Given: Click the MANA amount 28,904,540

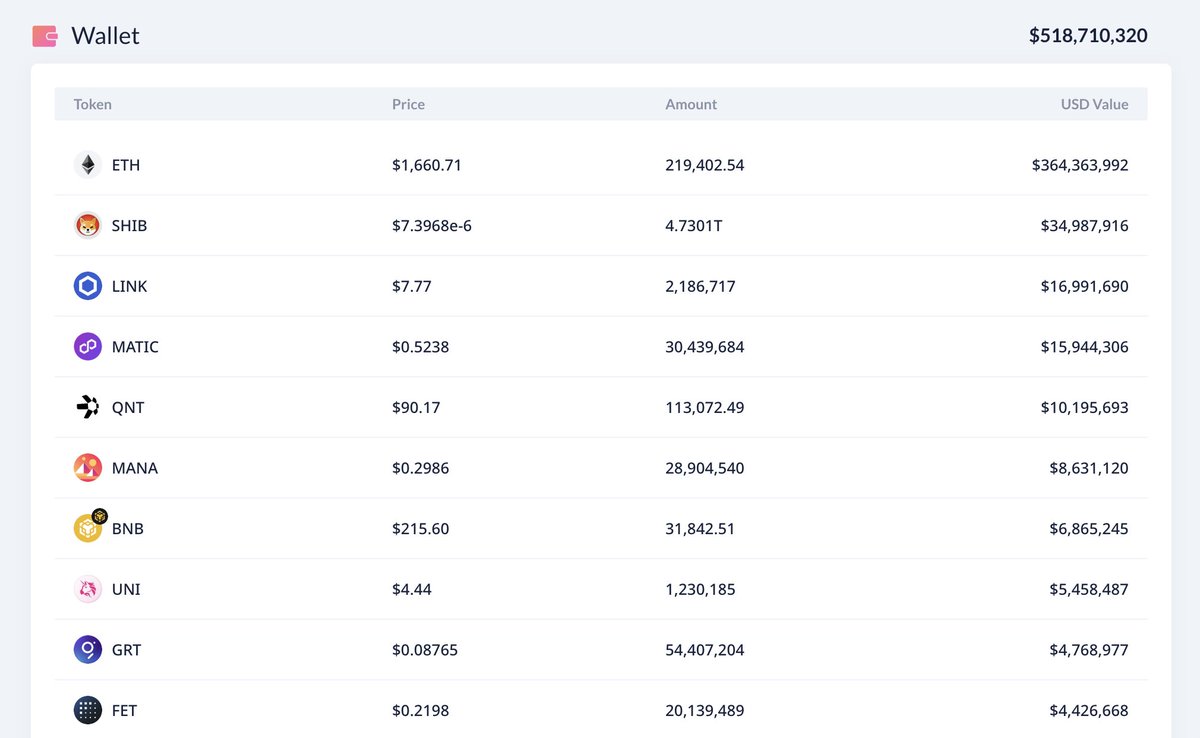Looking at the screenshot, I should [705, 468].
